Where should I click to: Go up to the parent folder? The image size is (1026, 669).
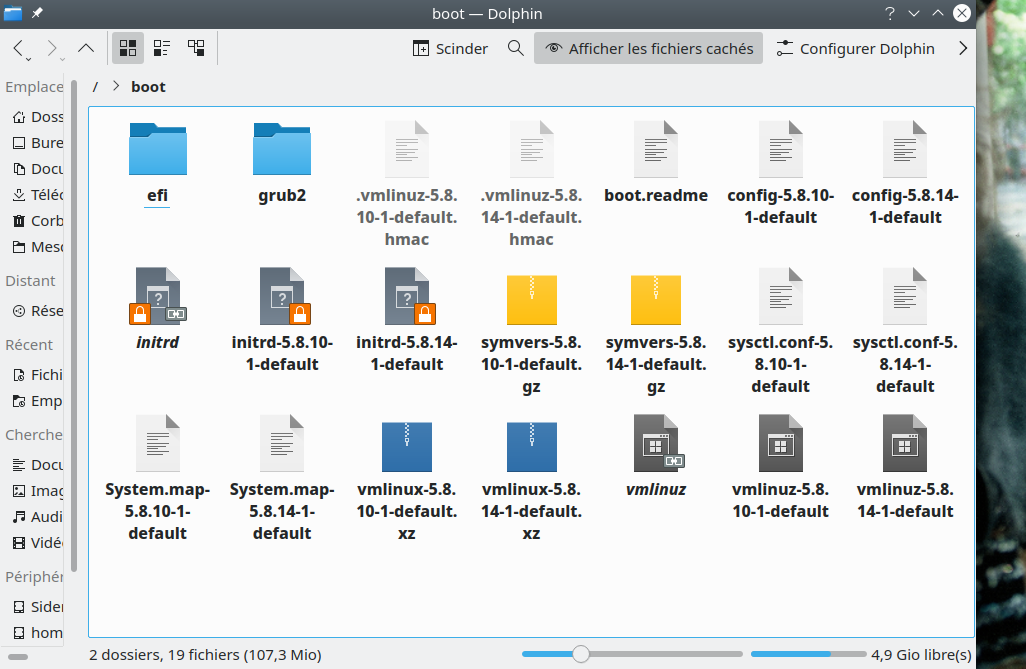click(x=86, y=48)
